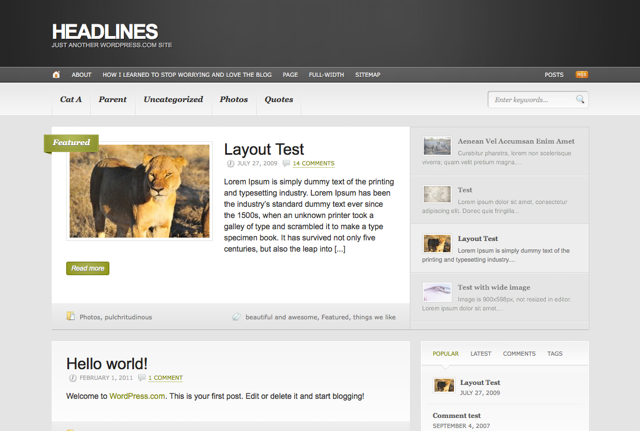
Task: Switch to the Comments tab
Action: (x=518, y=353)
